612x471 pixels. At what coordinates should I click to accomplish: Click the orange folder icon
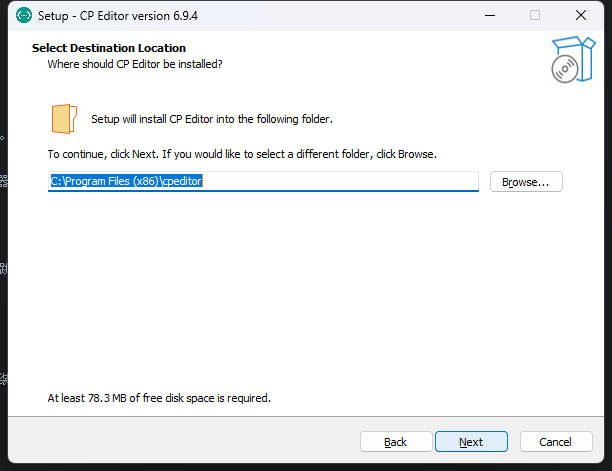tap(64, 119)
